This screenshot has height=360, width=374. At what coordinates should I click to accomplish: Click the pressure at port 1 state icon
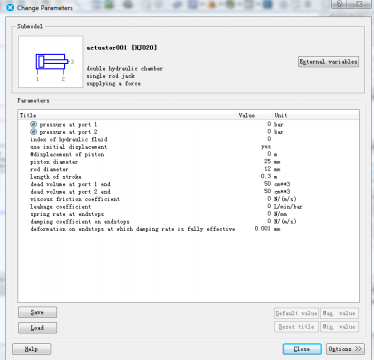click(33, 124)
